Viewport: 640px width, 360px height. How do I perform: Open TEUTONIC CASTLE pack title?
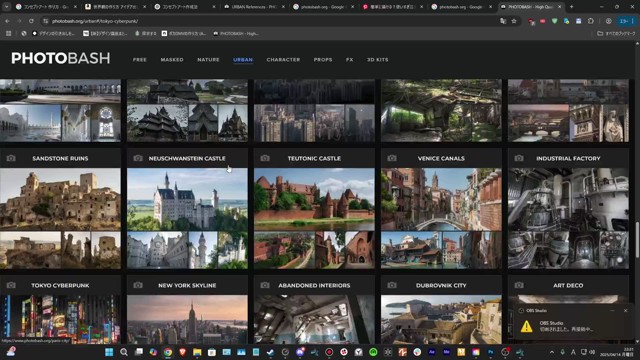click(314, 158)
